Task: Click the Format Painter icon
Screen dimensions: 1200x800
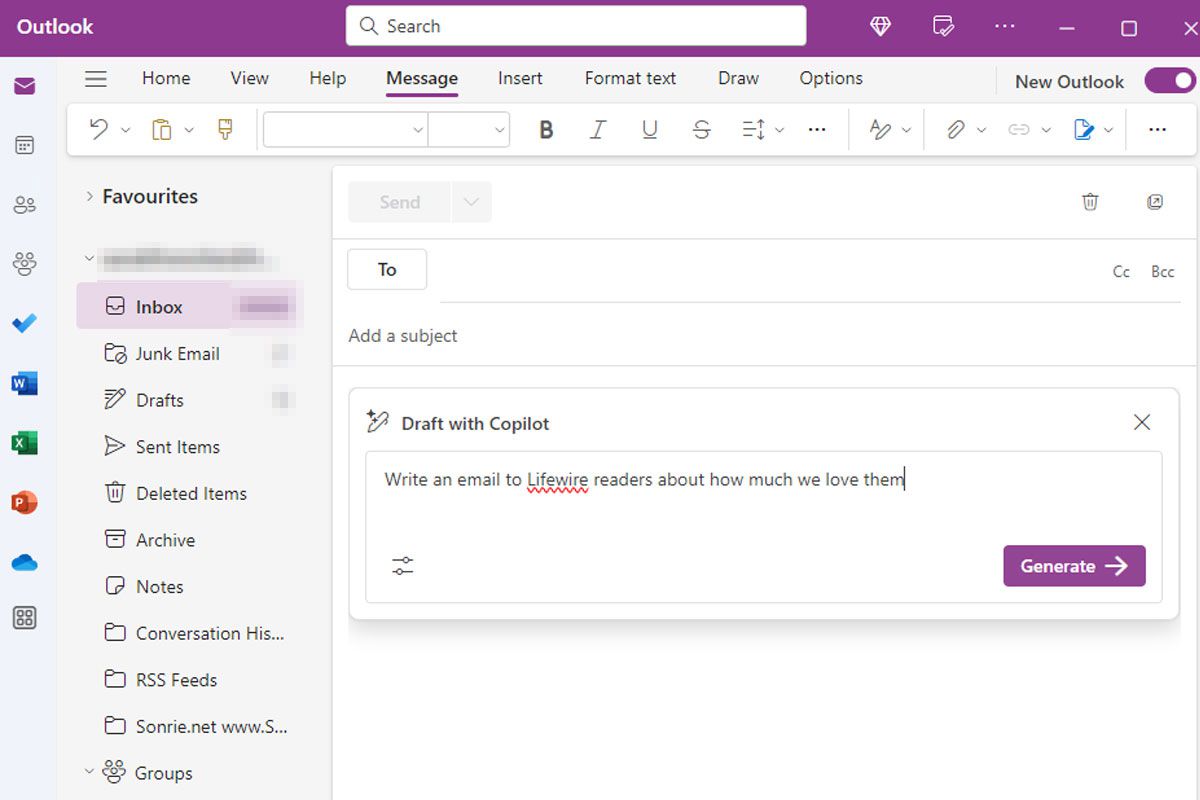Action: [225, 130]
